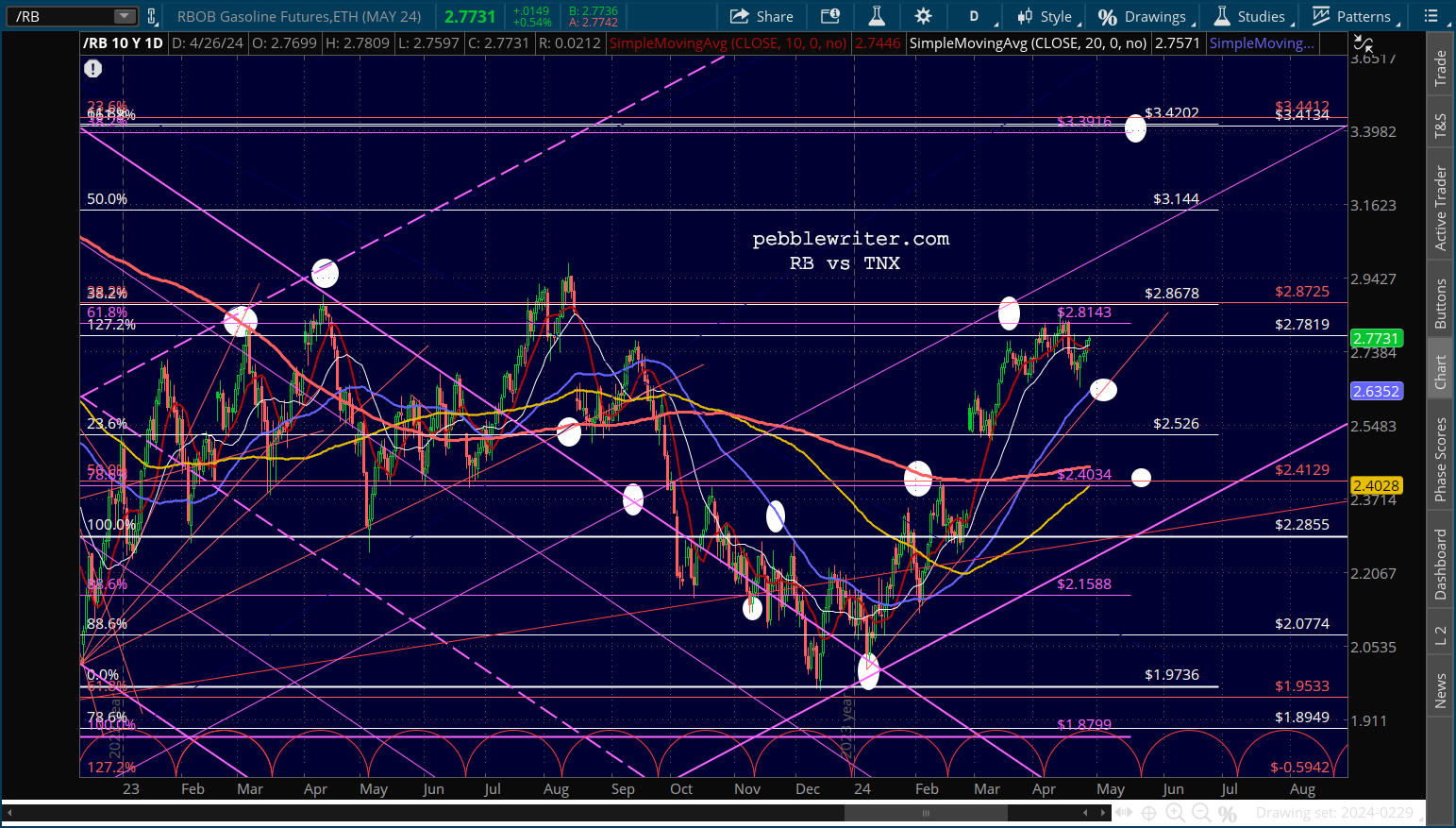The height and width of the screenshot is (828, 1456).
Task: Open the Patterns menu button
Action: coord(1351,16)
